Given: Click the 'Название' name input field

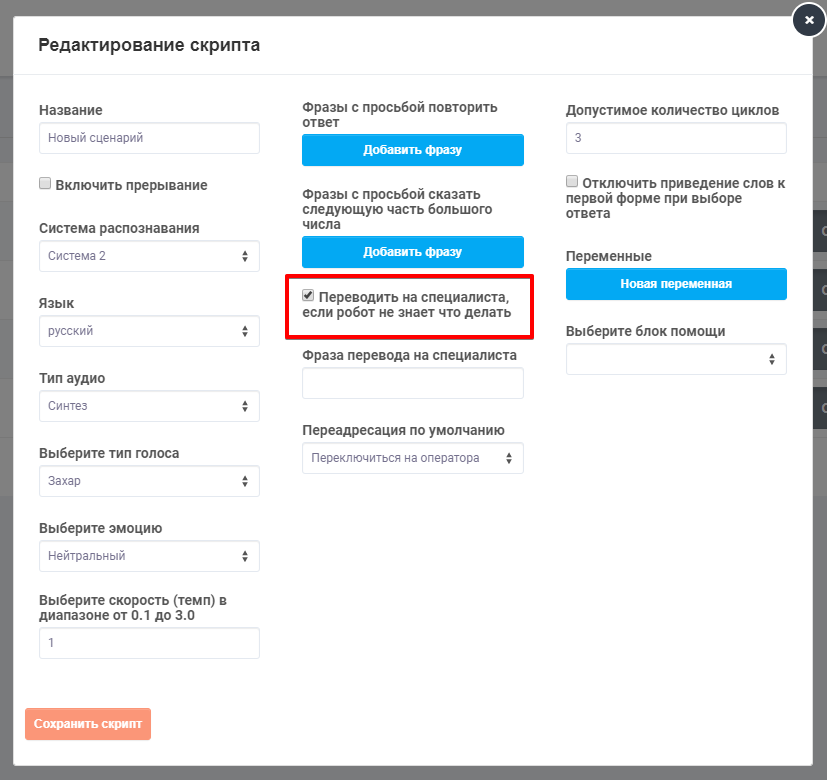Looking at the screenshot, I should click(149, 138).
